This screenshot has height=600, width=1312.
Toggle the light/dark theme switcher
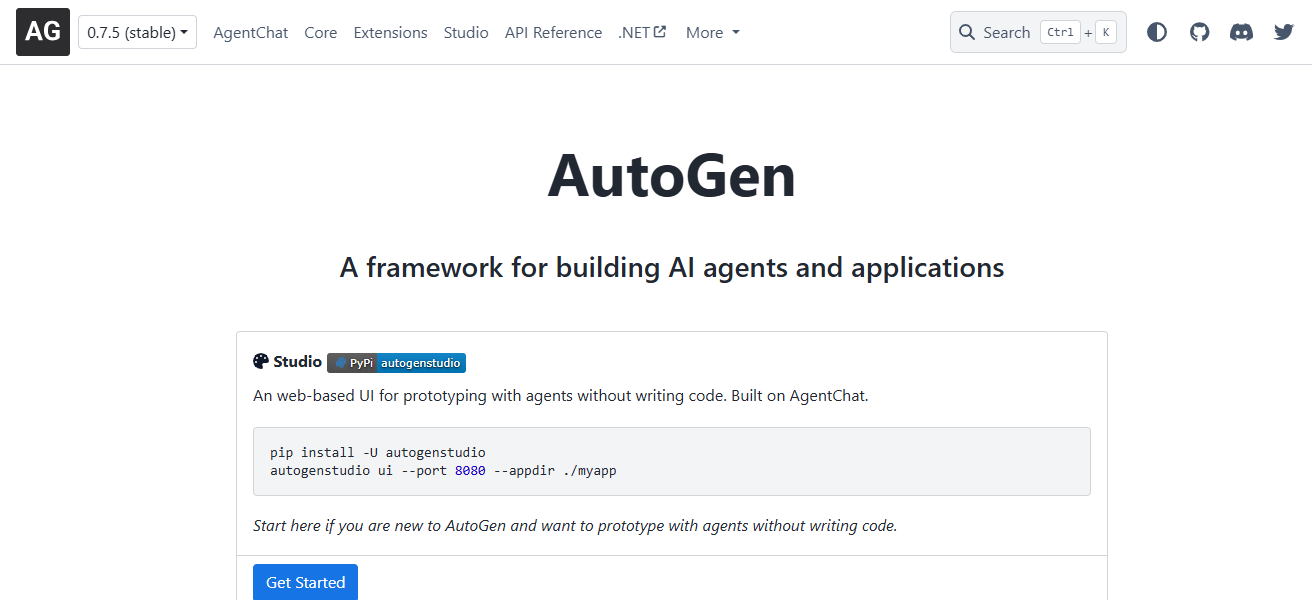pos(1157,32)
